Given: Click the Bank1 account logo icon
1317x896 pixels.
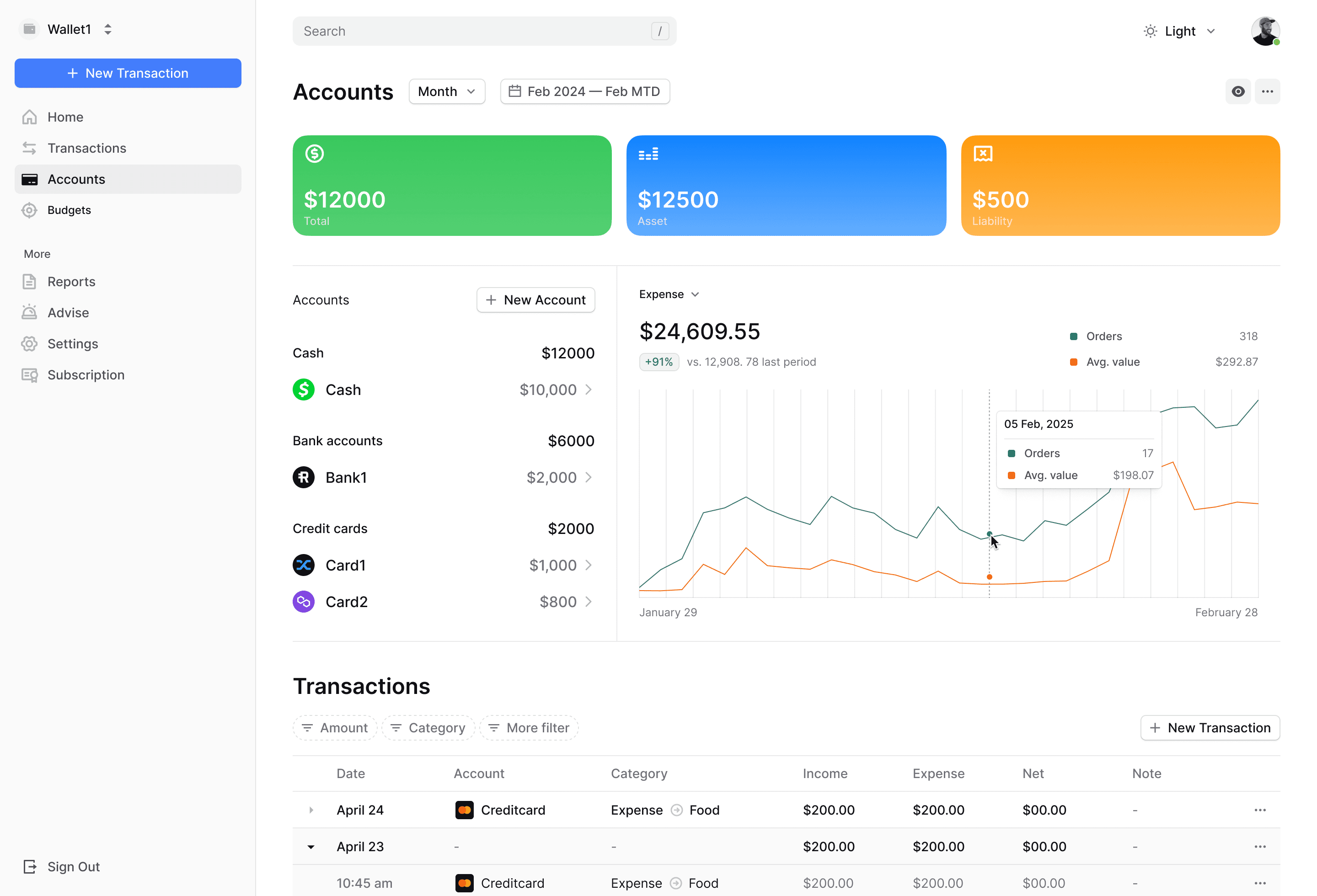Looking at the screenshot, I should (x=304, y=477).
